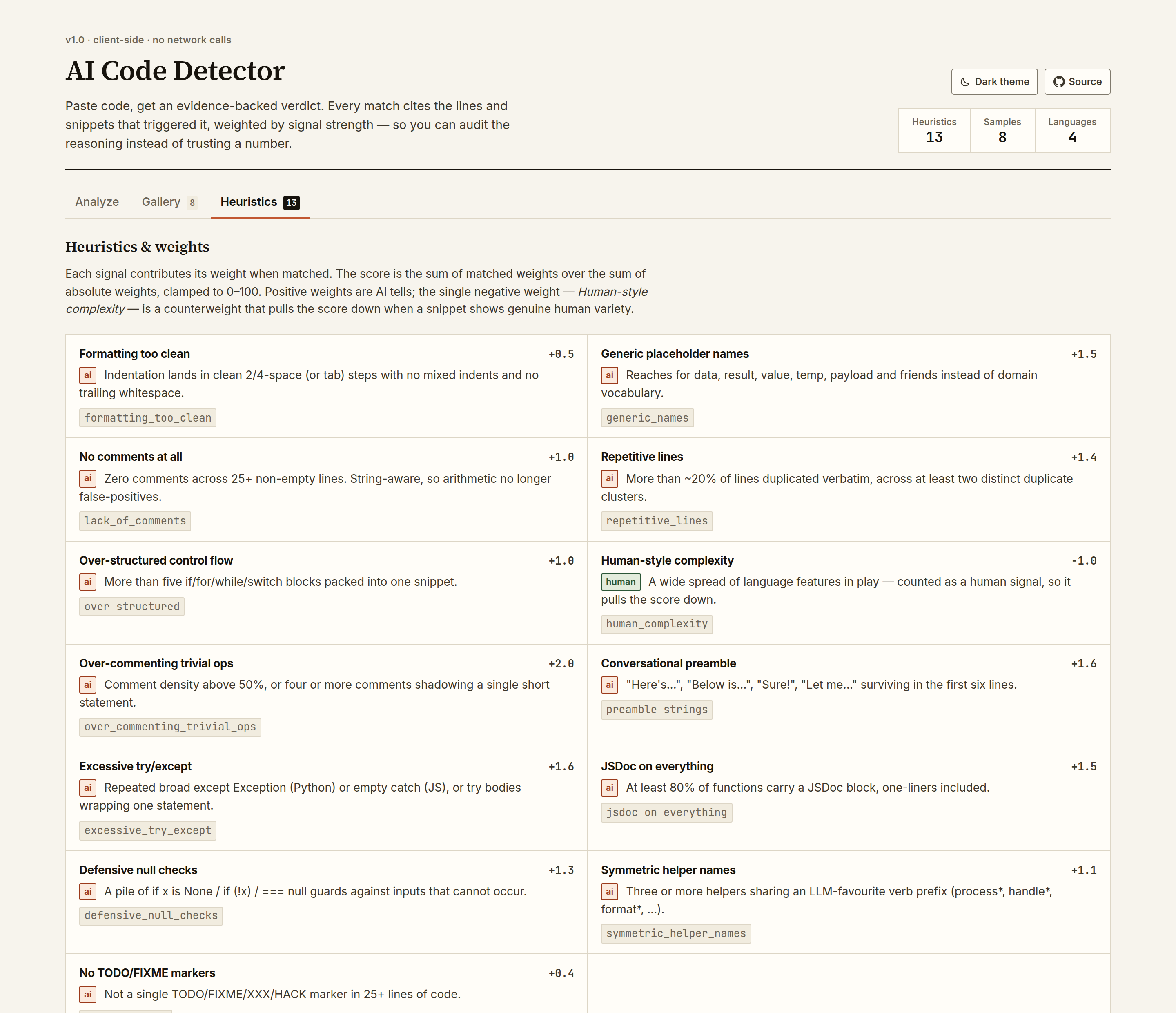Click the +0.4 weight on No TODO/FIXME markers
This screenshot has width=1176, height=1013.
click(x=561, y=974)
